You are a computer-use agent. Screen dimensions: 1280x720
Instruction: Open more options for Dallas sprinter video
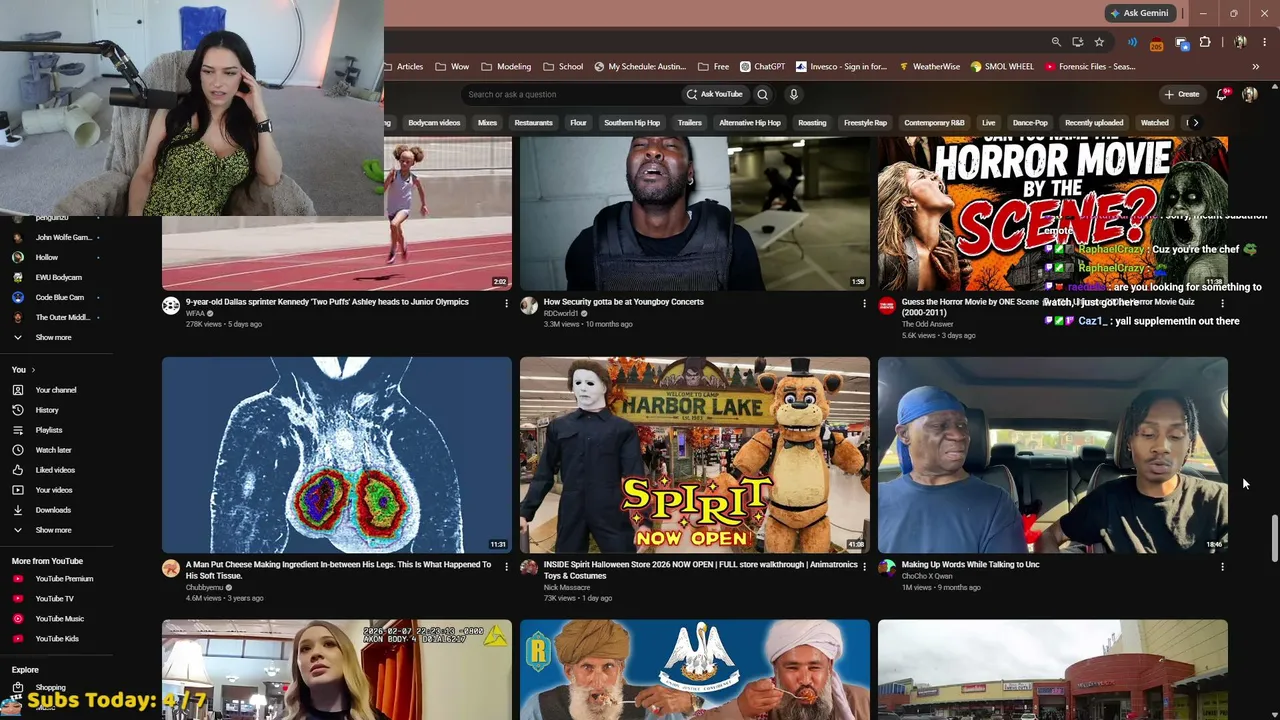[x=506, y=303]
